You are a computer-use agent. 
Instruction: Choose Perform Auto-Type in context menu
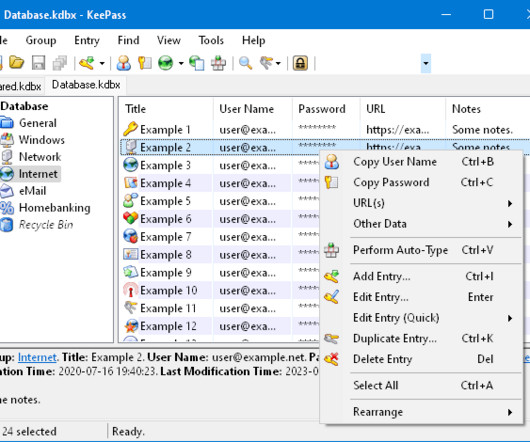tap(421, 250)
